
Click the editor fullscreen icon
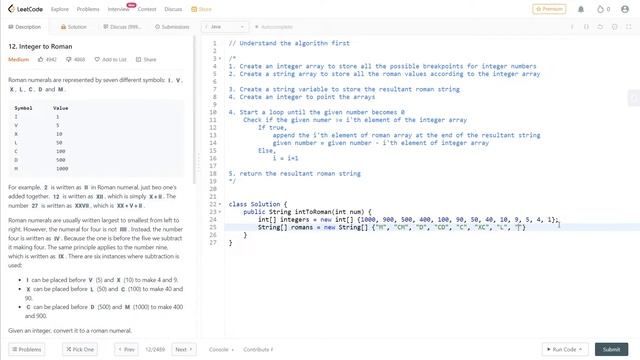point(629,27)
